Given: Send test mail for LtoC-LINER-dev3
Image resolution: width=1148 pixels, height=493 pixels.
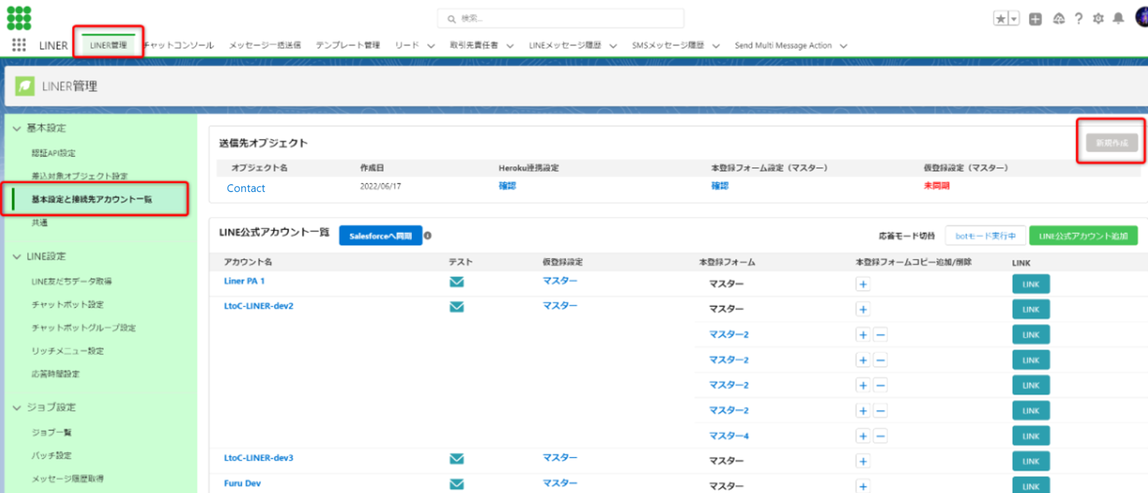Looking at the screenshot, I should 457,459.
